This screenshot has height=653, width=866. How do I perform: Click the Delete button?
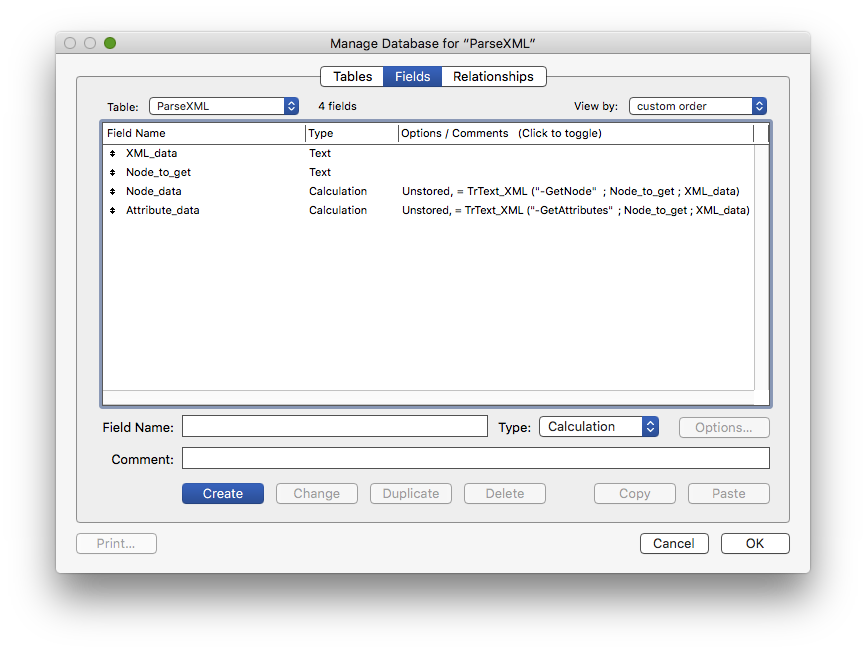click(x=505, y=493)
